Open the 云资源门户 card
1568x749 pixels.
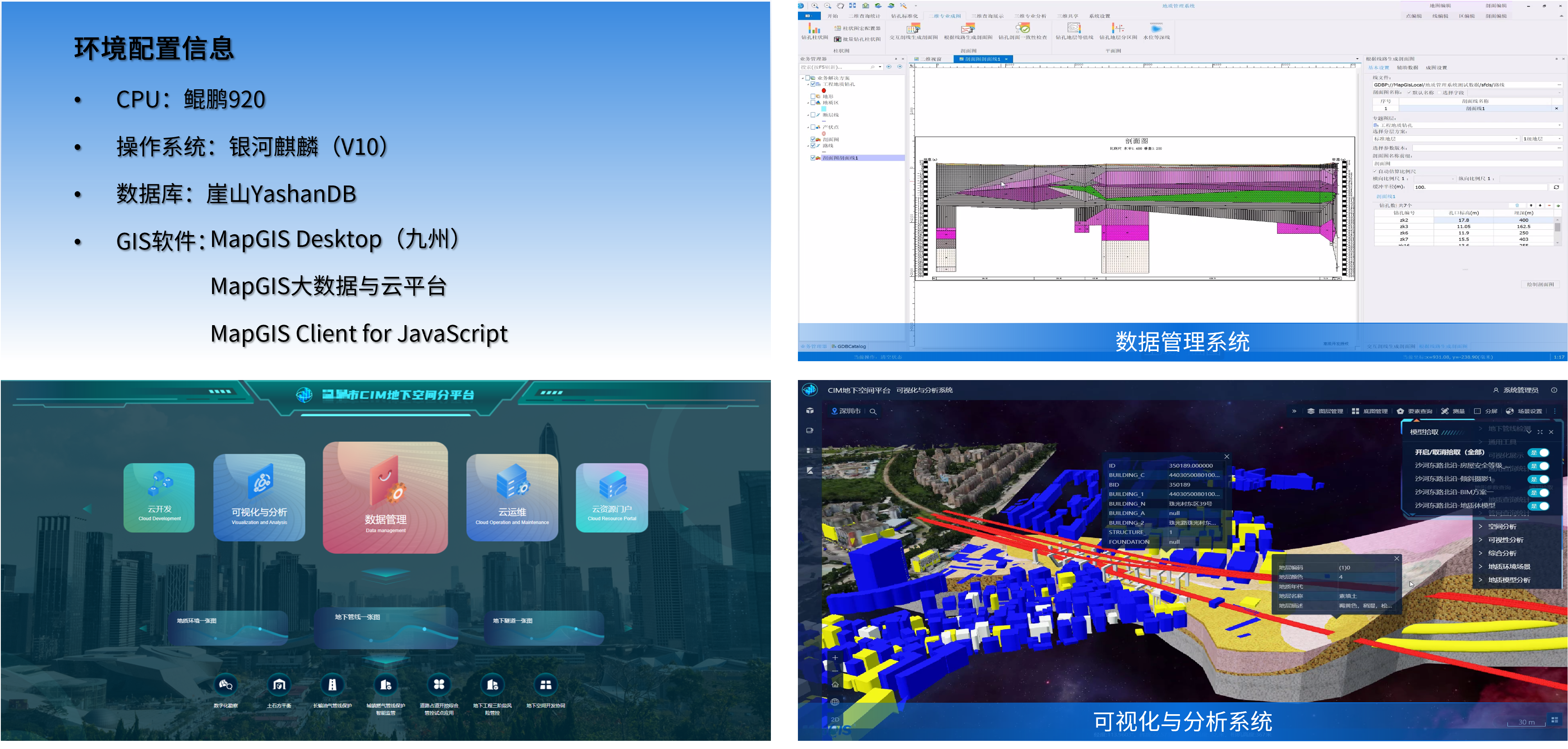[612, 498]
